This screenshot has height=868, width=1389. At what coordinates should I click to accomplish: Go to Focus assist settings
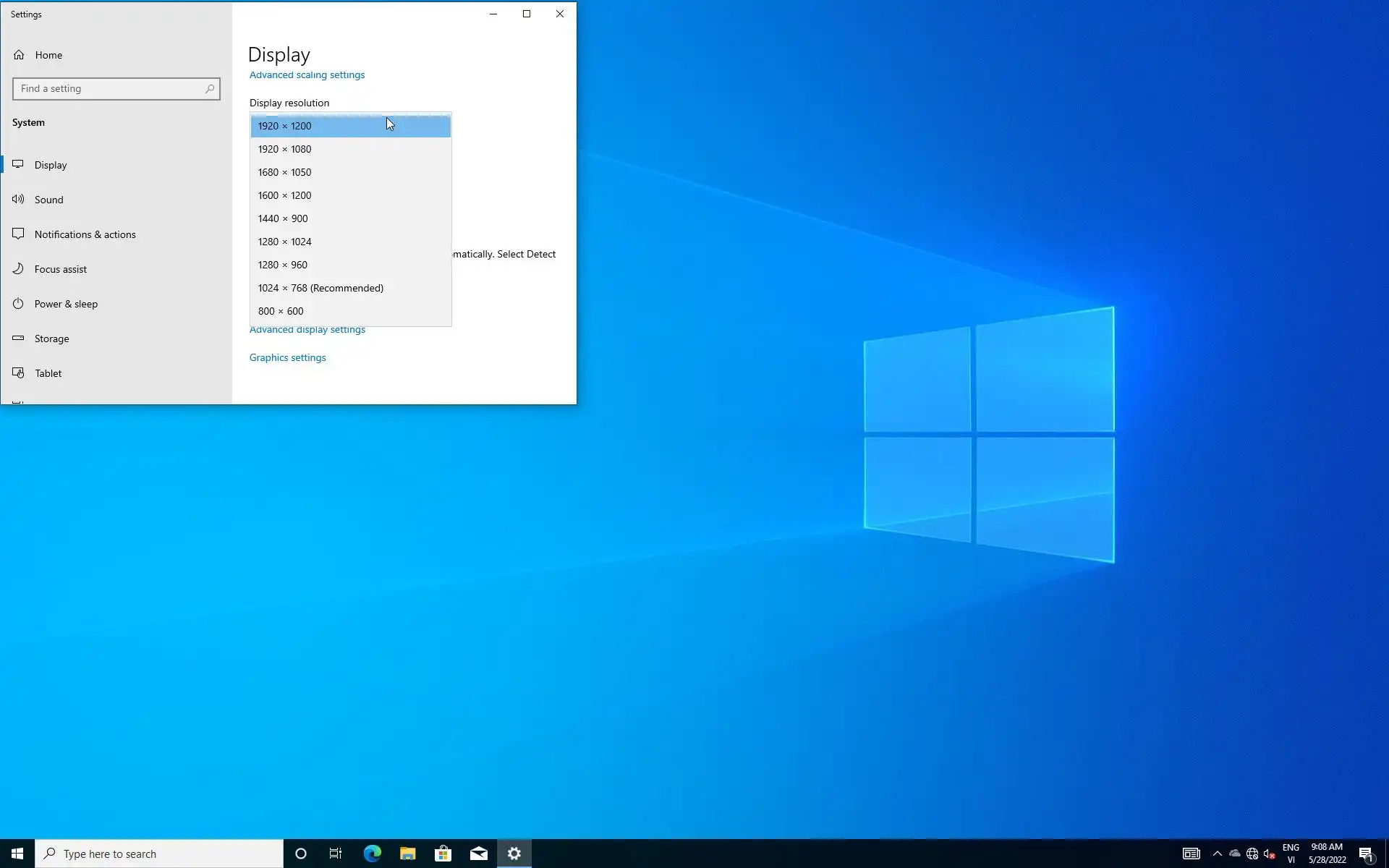pyautogui.click(x=60, y=269)
